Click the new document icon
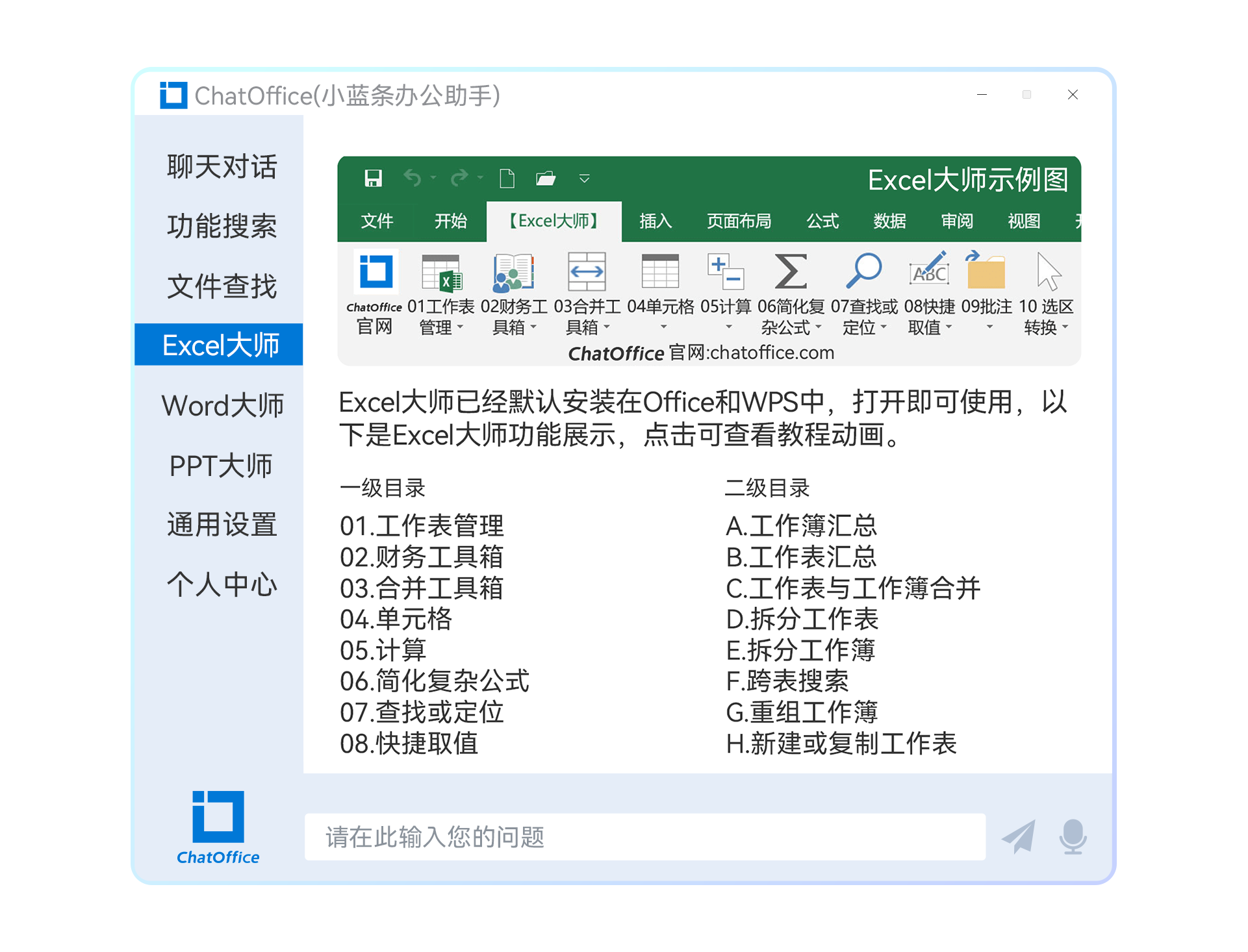Image resolution: width=1248 pixels, height=952 pixels. click(507, 178)
